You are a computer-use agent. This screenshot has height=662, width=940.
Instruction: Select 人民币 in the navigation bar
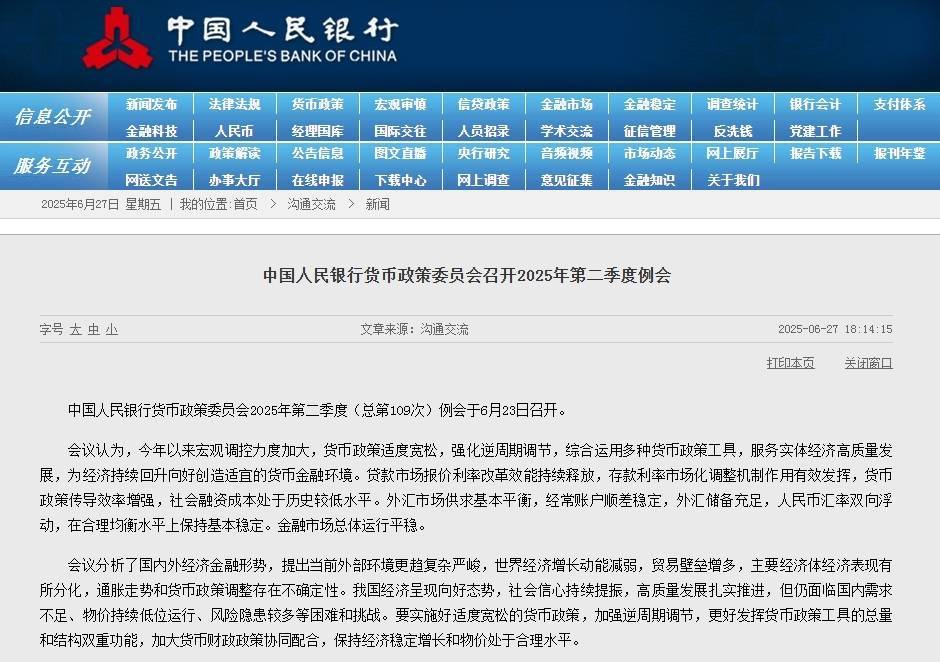click(234, 131)
